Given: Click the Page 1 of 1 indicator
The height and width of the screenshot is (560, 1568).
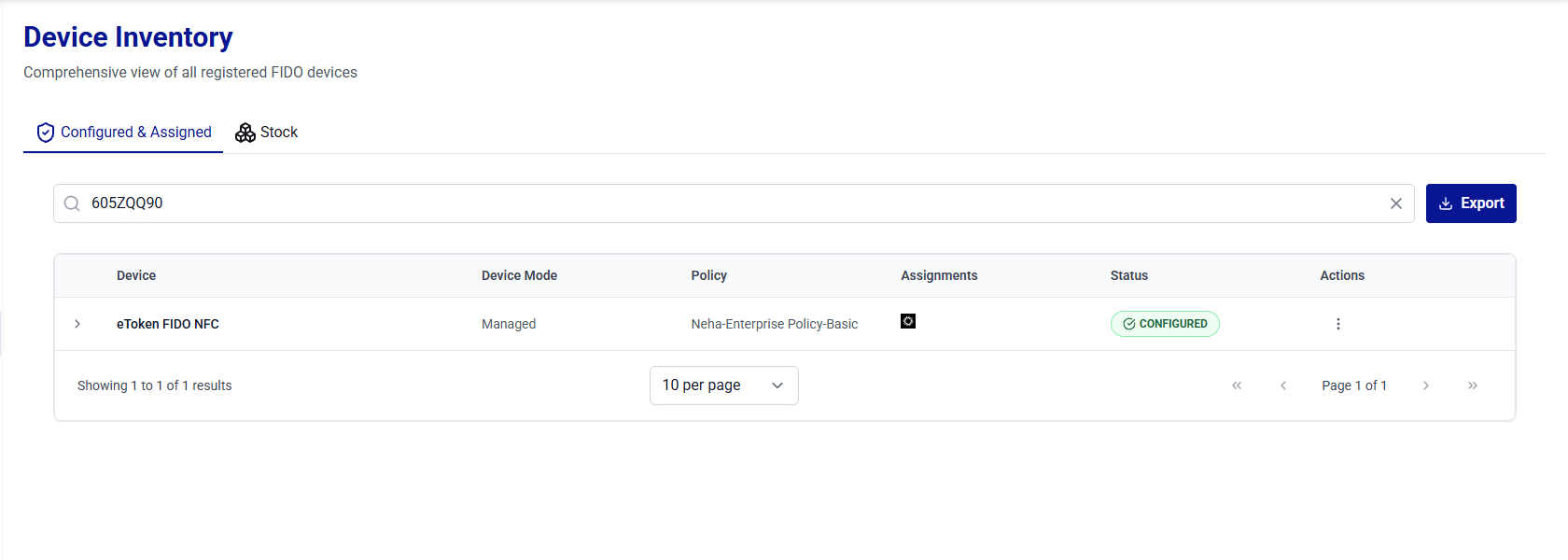Looking at the screenshot, I should point(1354,385).
